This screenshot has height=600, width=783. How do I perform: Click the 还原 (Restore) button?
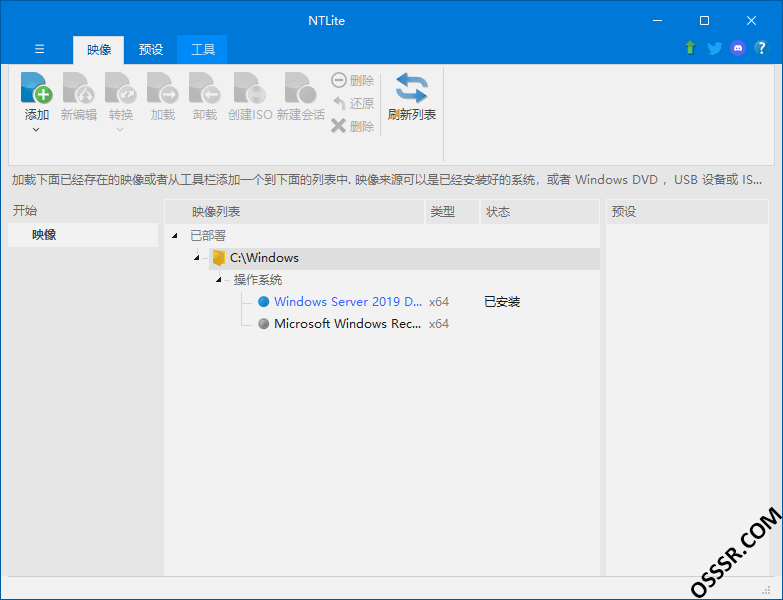[353, 103]
